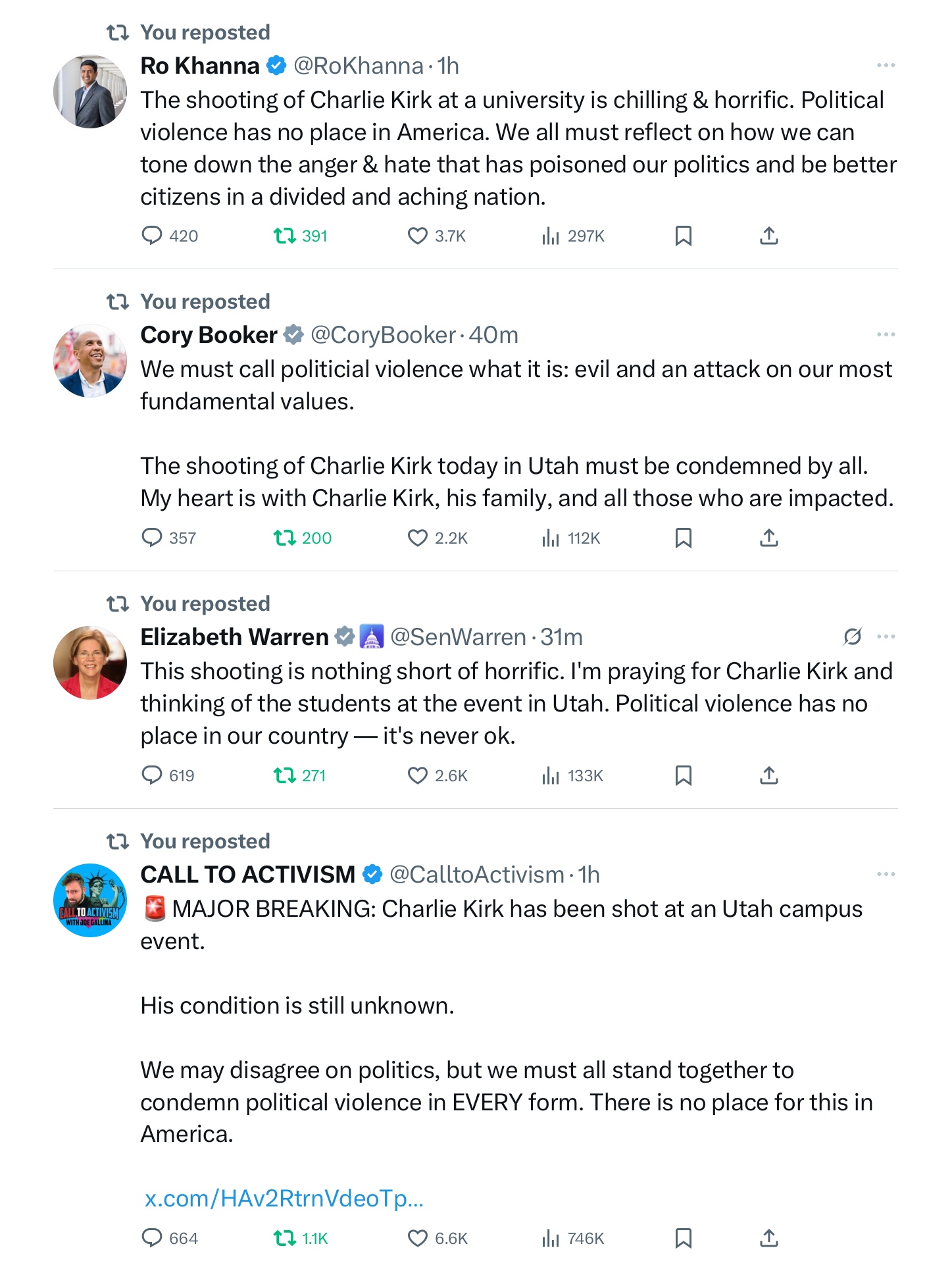Image resolution: width=952 pixels, height=1267 pixels.
Task: Open the x.com/HAv2RtrnVdeoTp link
Action: tap(284, 1199)
